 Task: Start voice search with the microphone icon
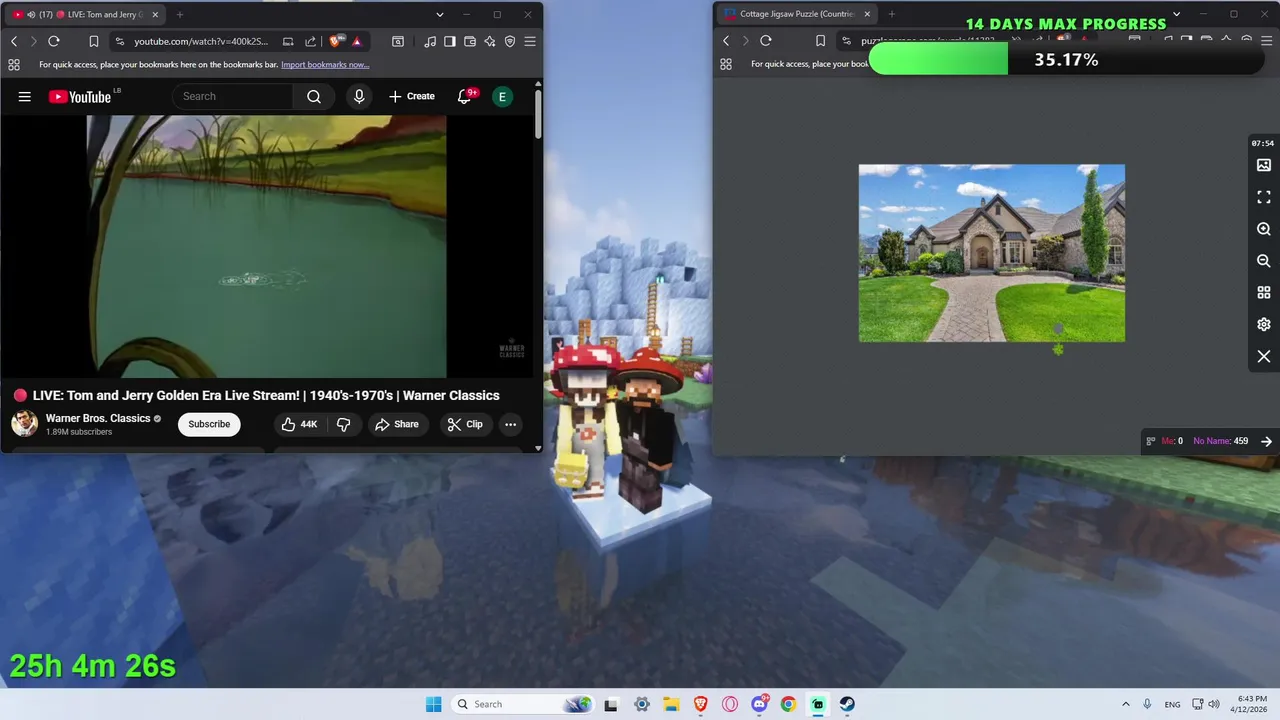coord(359,96)
